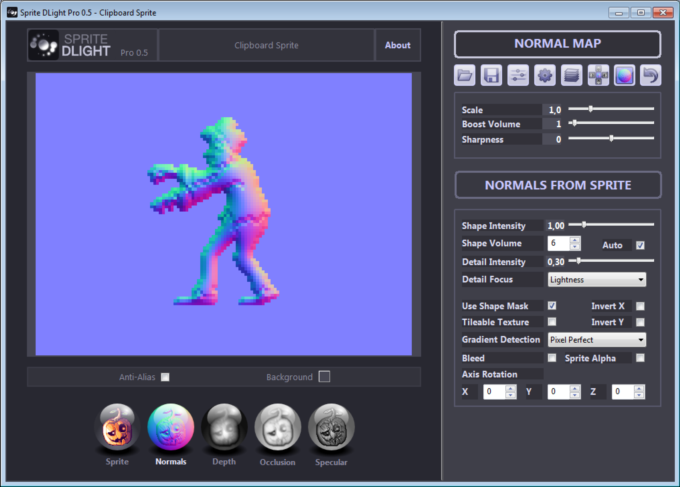Click the zombie normal map preview
The image size is (680, 487).
coord(213,211)
